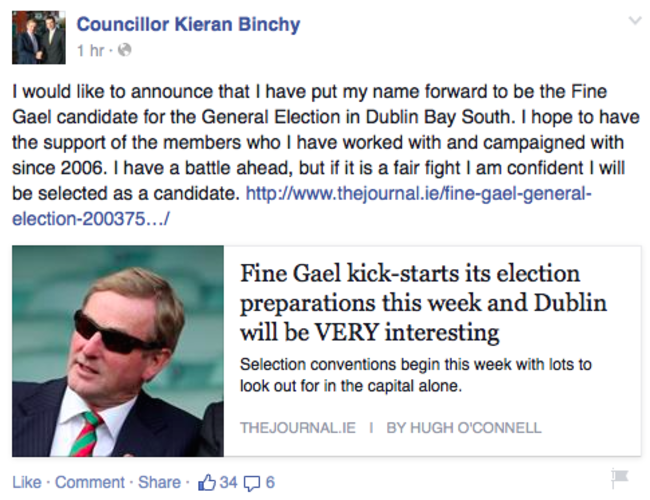Click the '1 hr' post timestamp

(x=91, y=49)
